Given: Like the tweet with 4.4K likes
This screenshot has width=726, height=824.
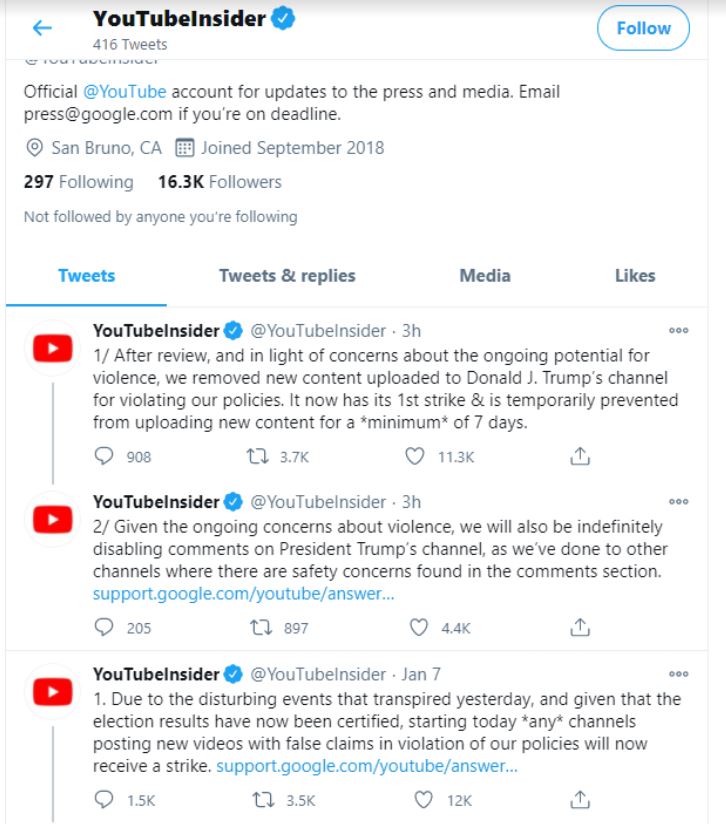Looking at the screenshot, I should point(419,627).
